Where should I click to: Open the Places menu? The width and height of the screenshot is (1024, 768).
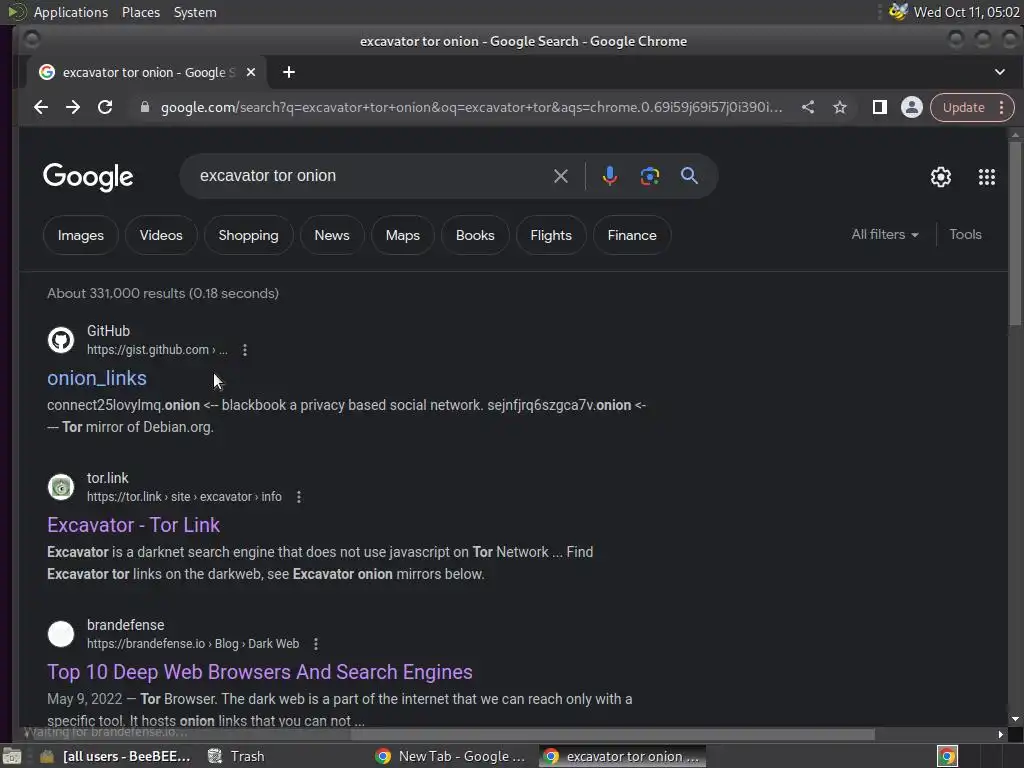(140, 12)
